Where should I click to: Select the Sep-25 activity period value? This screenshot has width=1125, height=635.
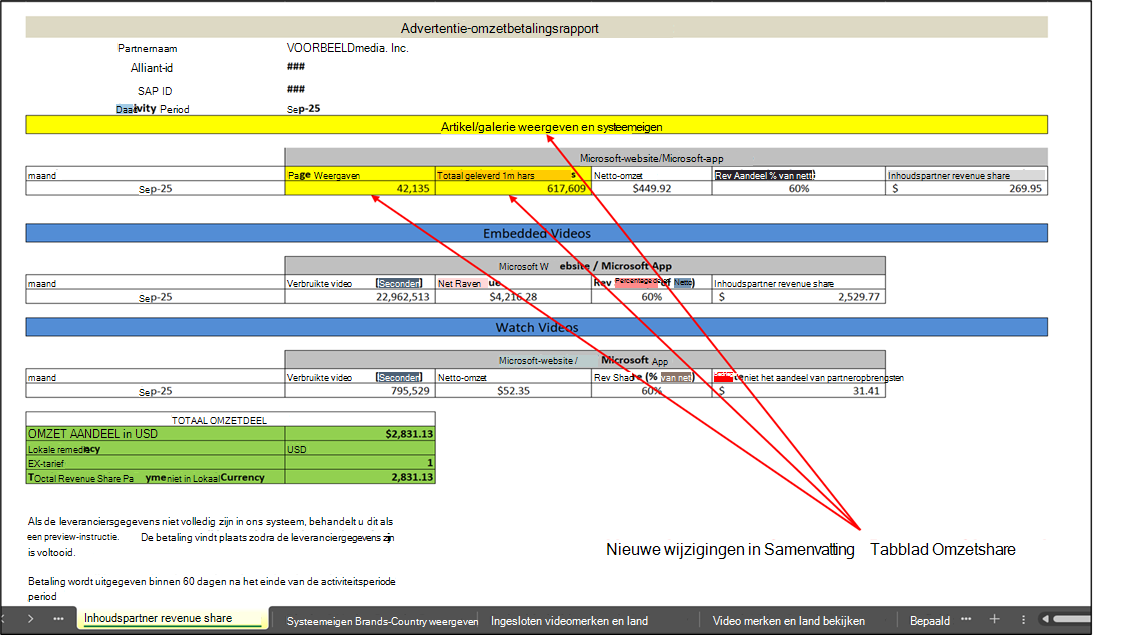[303, 109]
